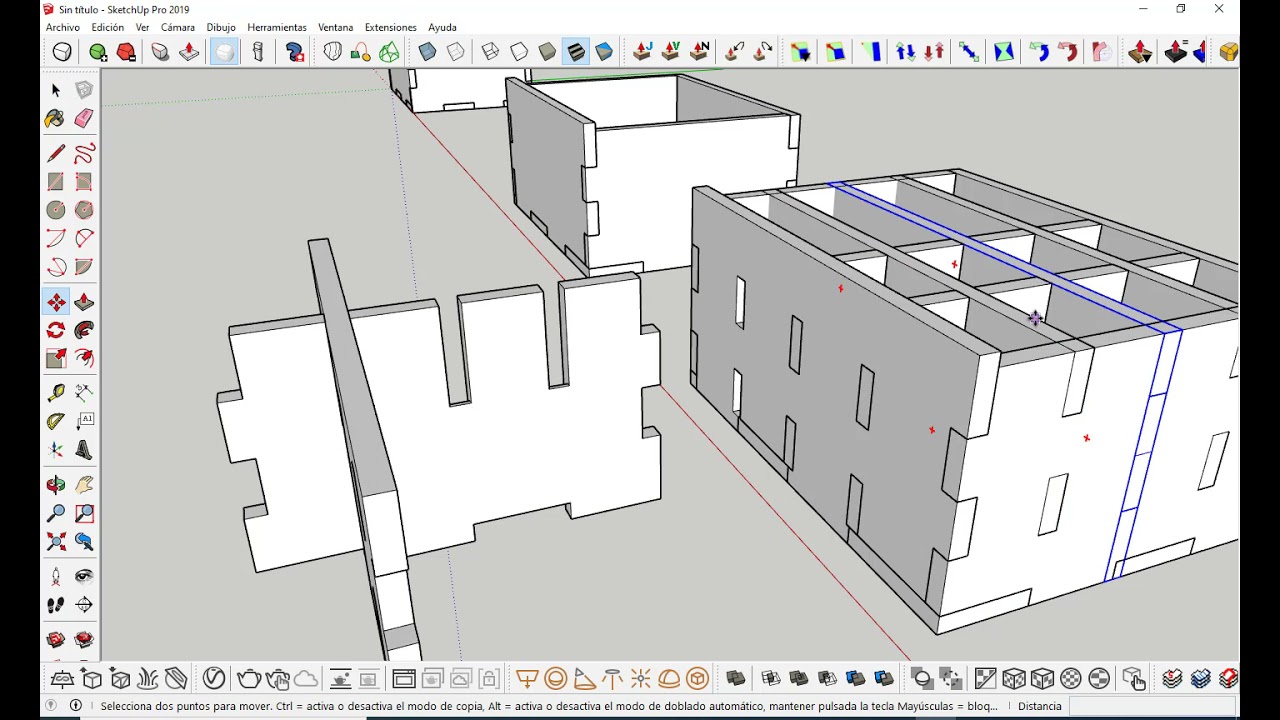
Task: Pick the Eraser tool
Action: click(84, 118)
